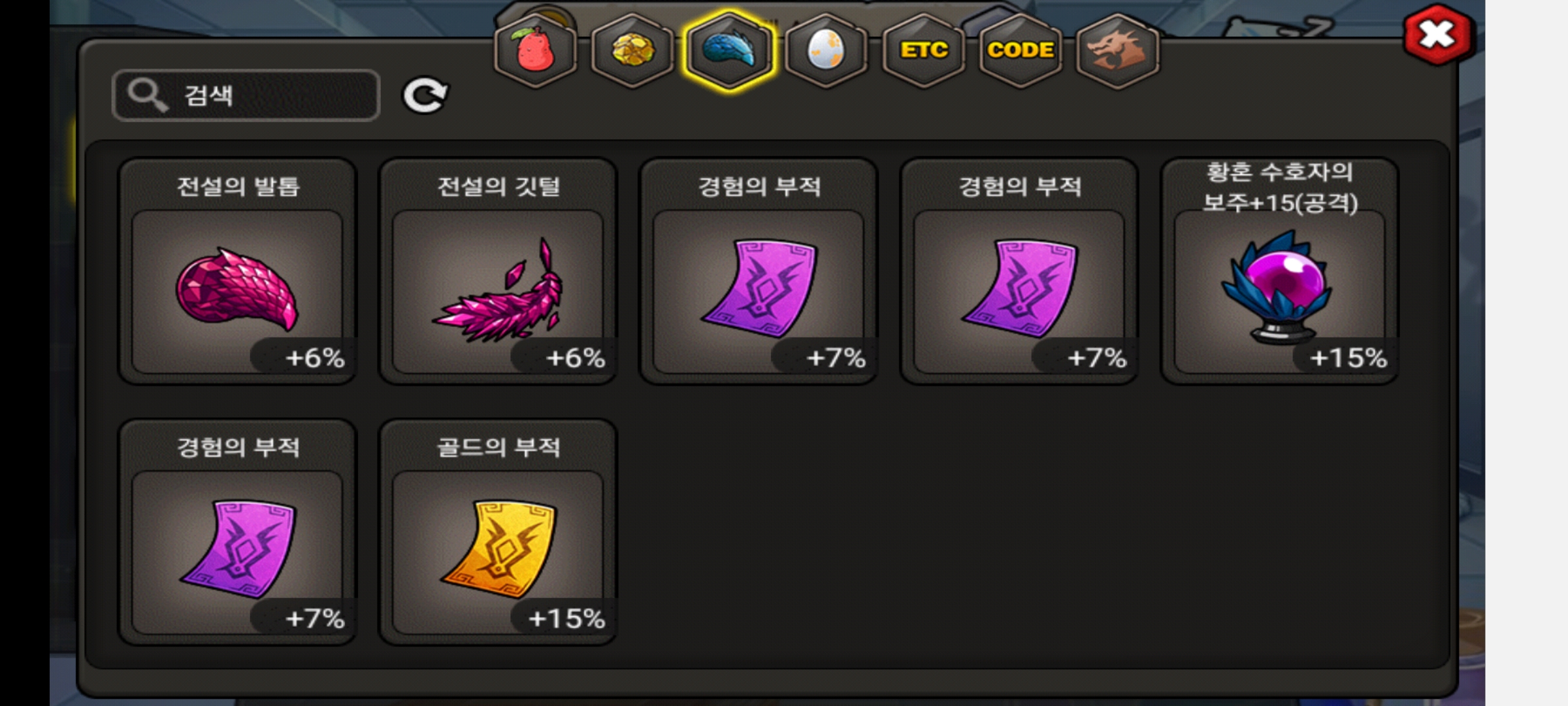Click the +15% badge on gold talisman

[x=566, y=618]
